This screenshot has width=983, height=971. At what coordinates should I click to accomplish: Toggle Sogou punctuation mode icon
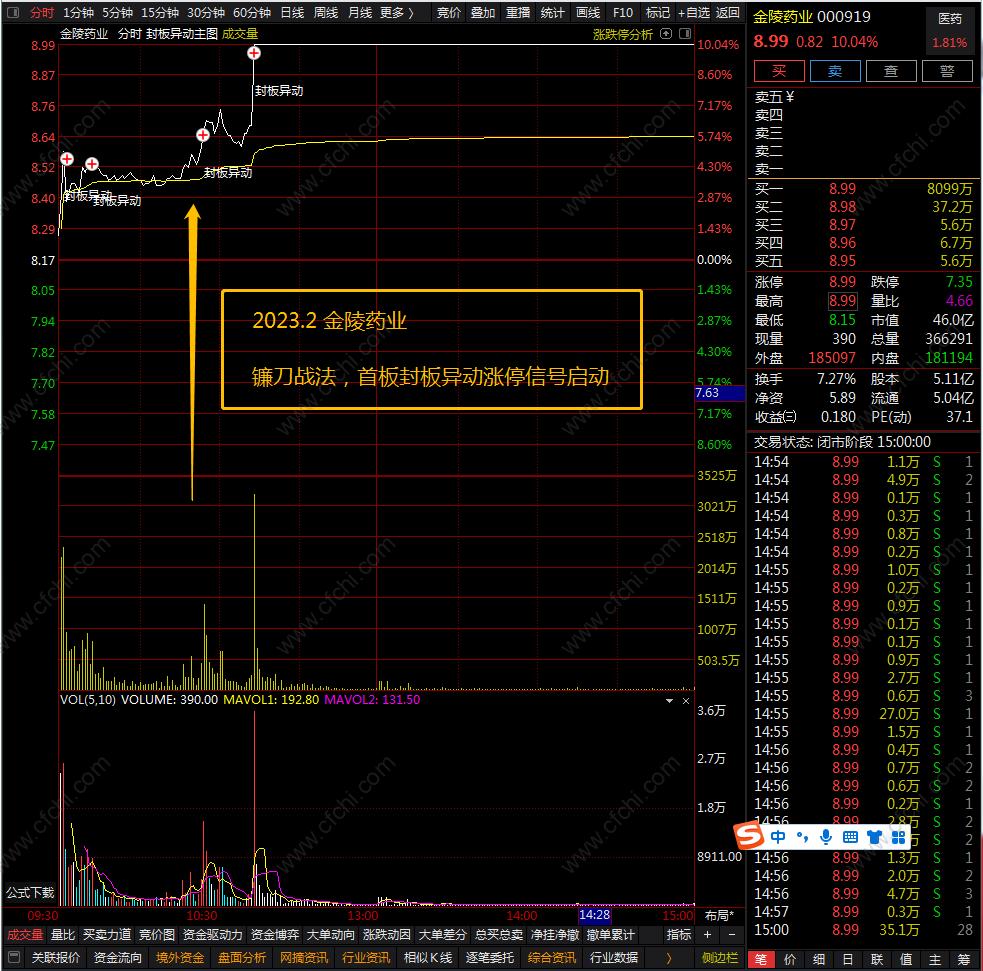(802, 837)
